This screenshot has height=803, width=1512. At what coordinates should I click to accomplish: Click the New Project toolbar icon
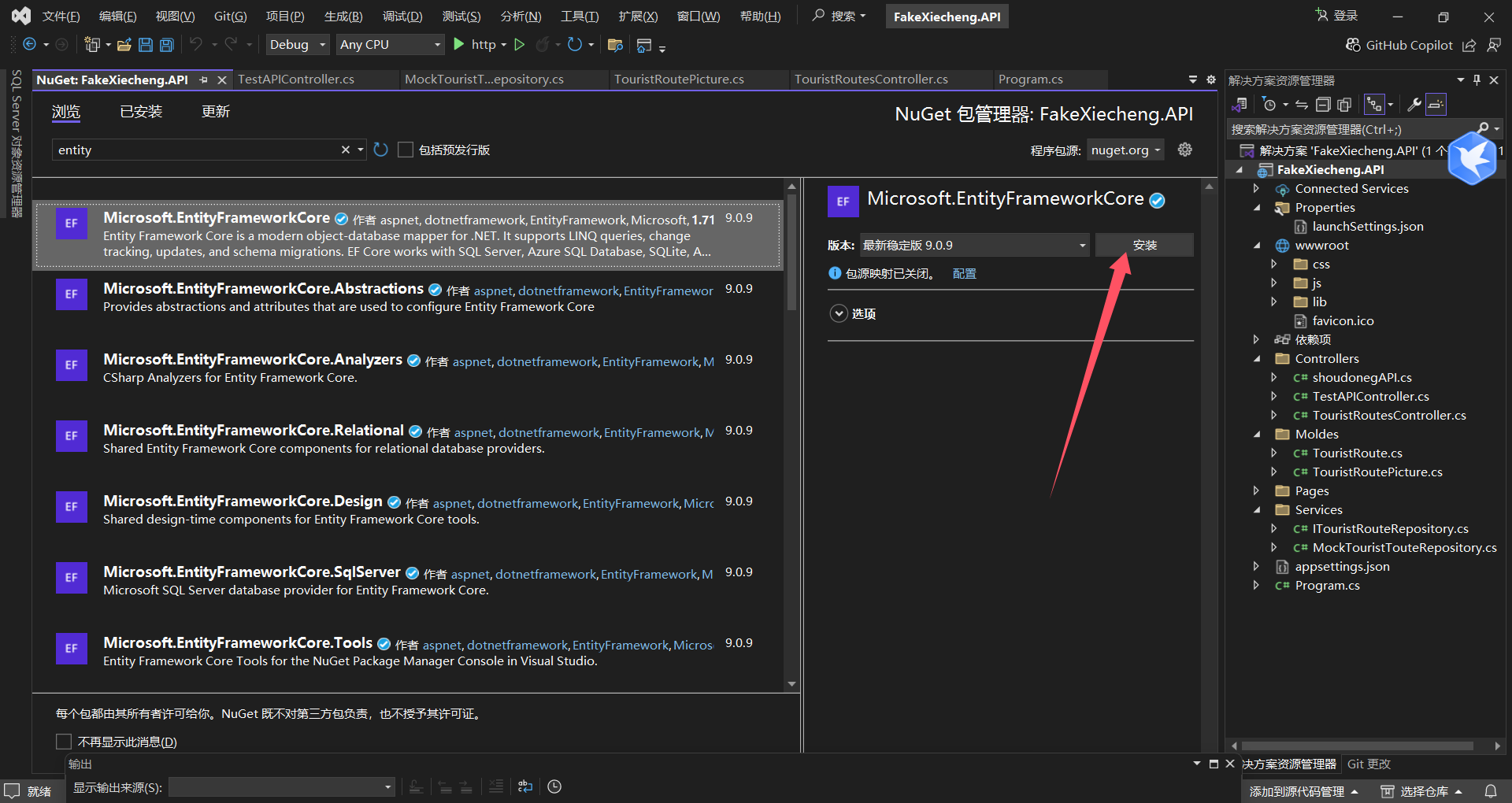tap(92, 45)
